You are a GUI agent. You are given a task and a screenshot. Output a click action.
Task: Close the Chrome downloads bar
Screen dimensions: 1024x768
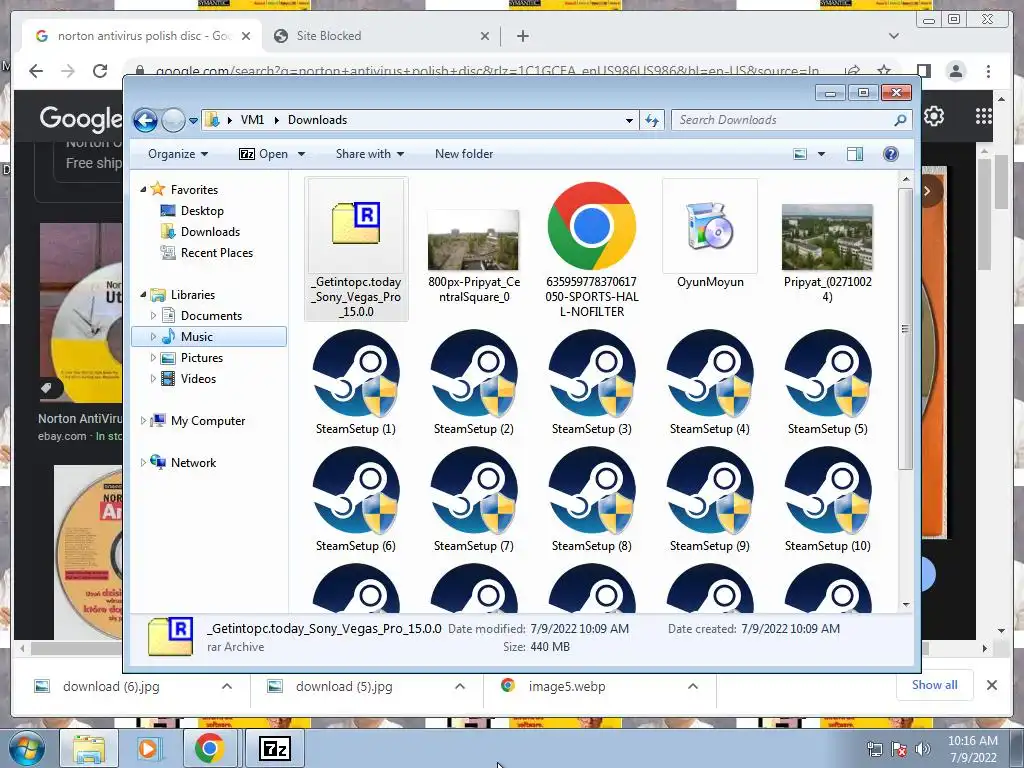point(991,685)
